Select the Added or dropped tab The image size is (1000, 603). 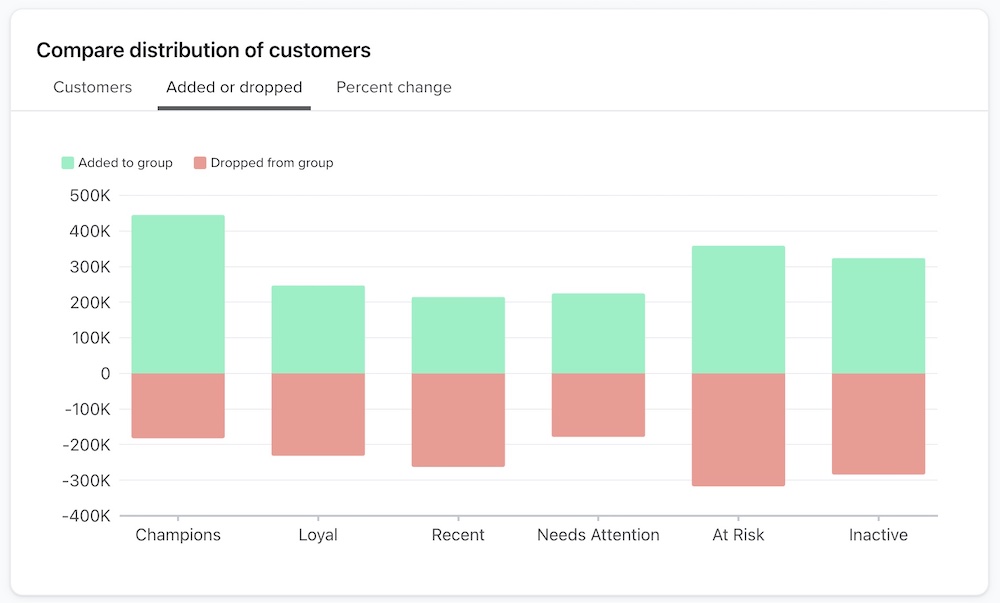233,87
